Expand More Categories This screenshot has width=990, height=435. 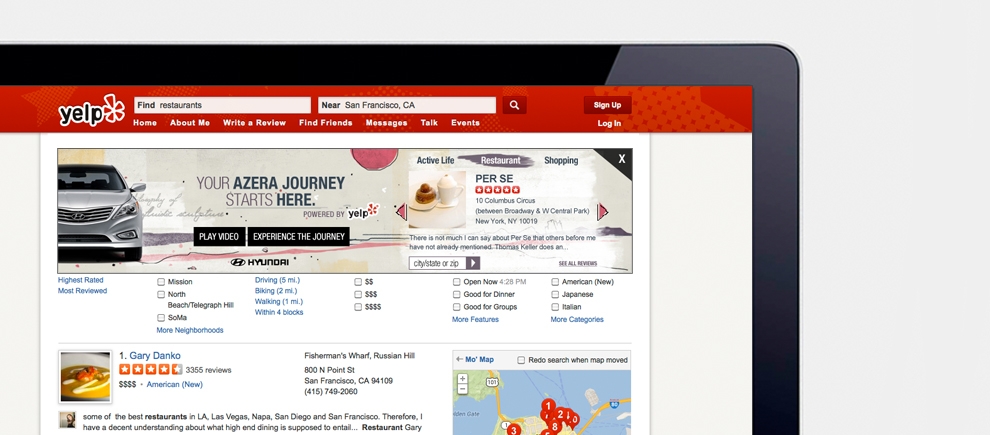[577, 319]
